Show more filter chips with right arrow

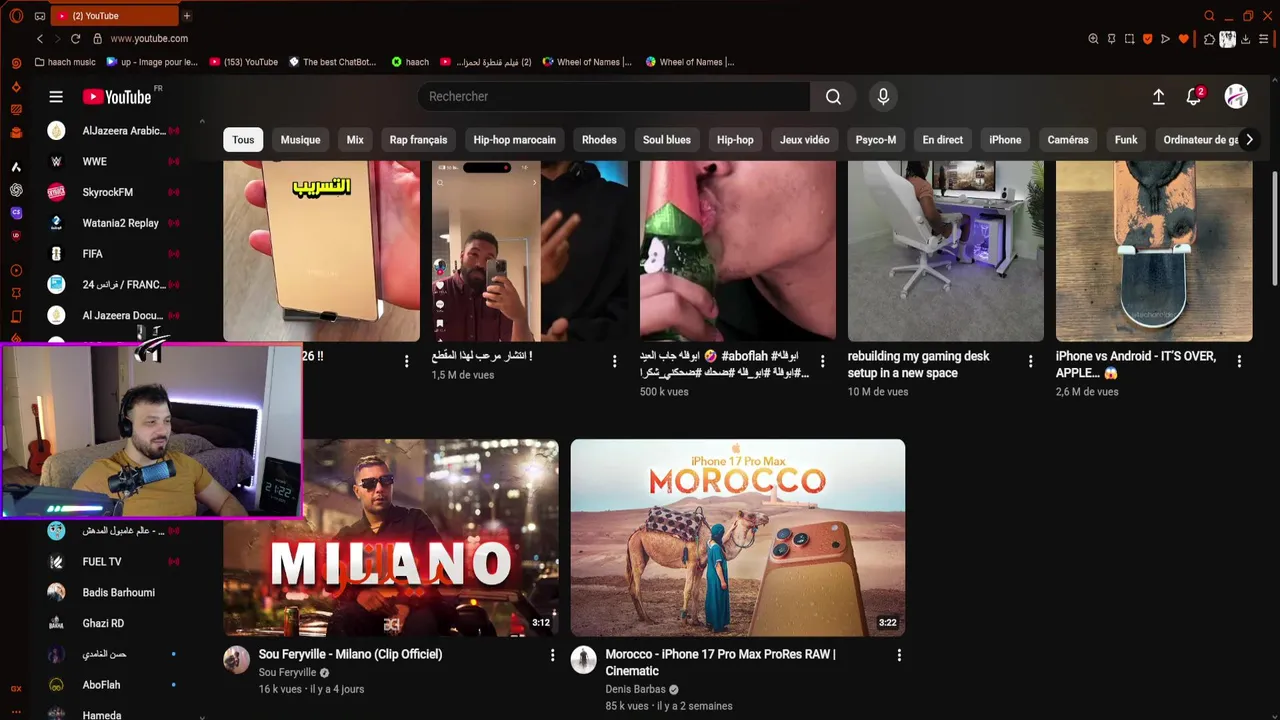click(x=1249, y=140)
